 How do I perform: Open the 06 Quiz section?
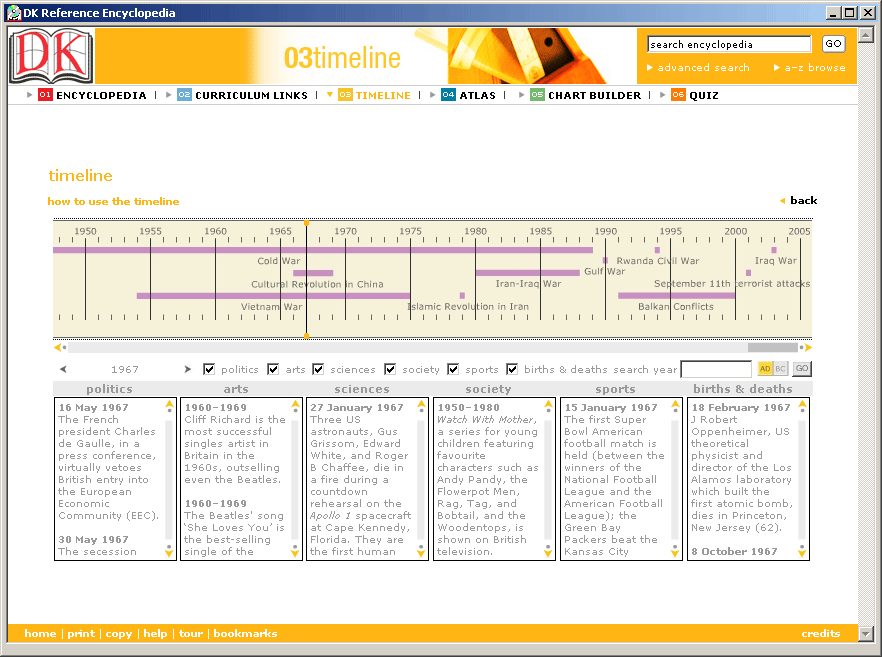(x=695, y=95)
